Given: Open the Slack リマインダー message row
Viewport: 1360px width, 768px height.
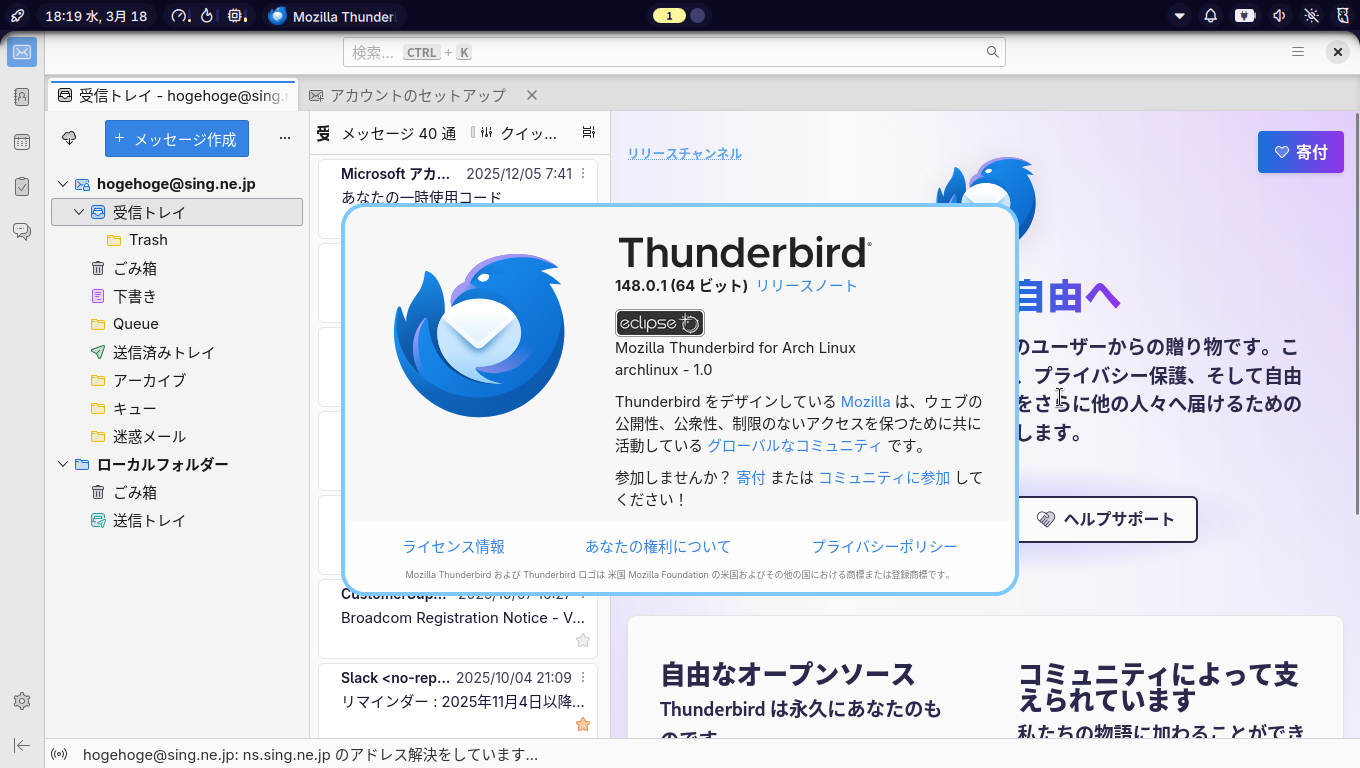Looking at the screenshot, I should coord(458,701).
